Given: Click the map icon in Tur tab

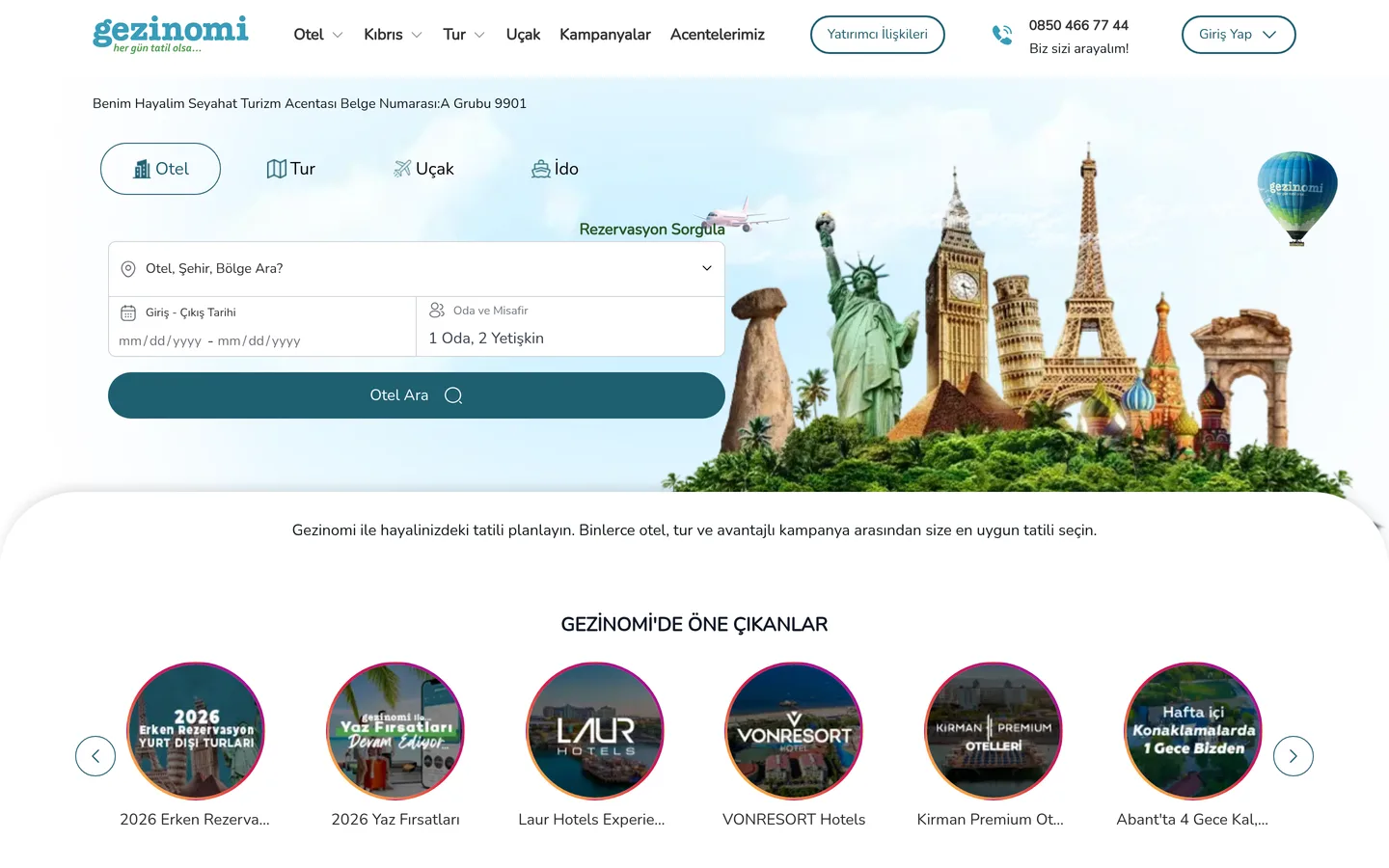Looking at the screenshot, I should [277, 169].
